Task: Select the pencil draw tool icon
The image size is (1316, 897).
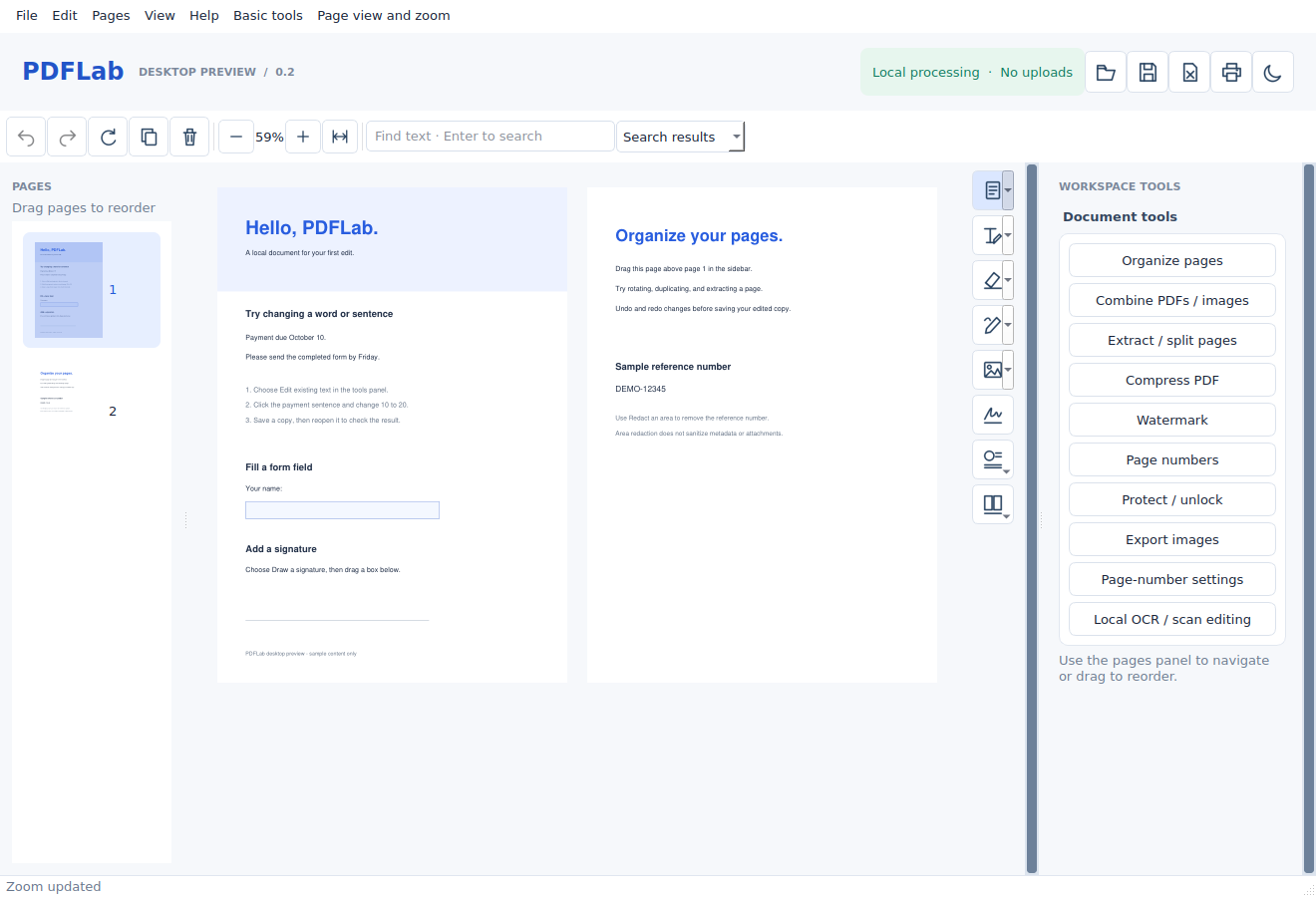Action: (x=992, y=325)
